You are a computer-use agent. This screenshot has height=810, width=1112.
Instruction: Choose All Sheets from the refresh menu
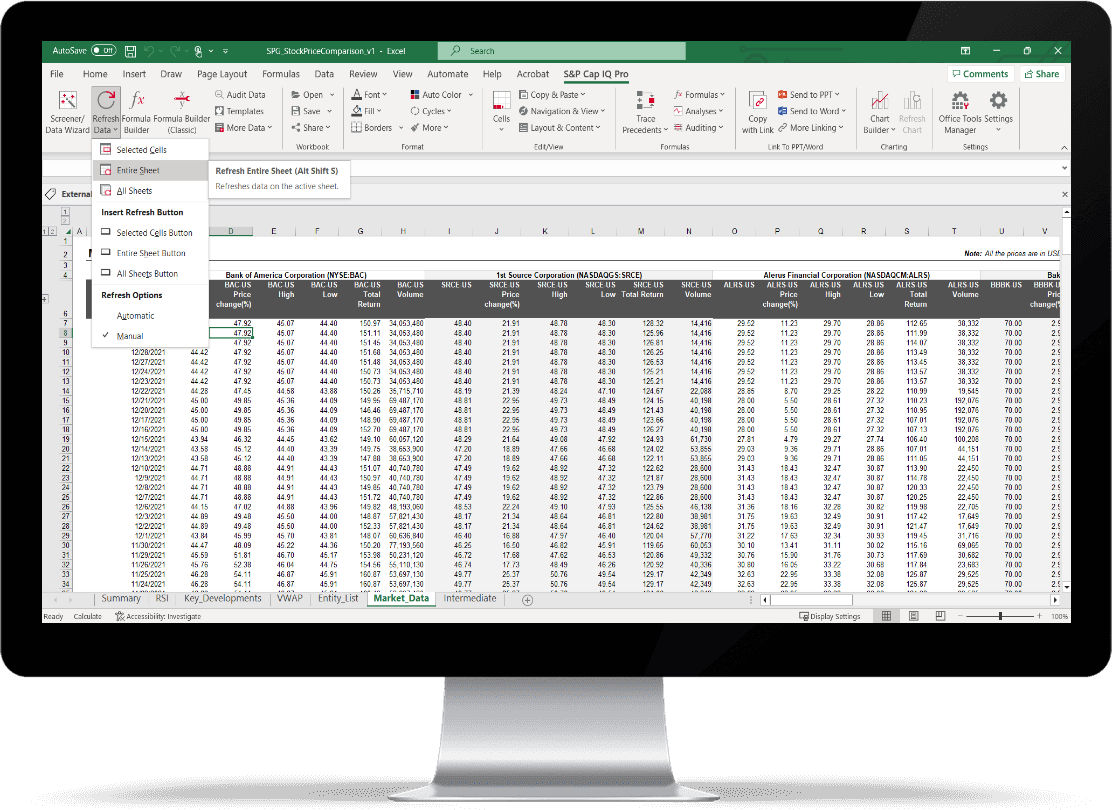click(150, 191)
